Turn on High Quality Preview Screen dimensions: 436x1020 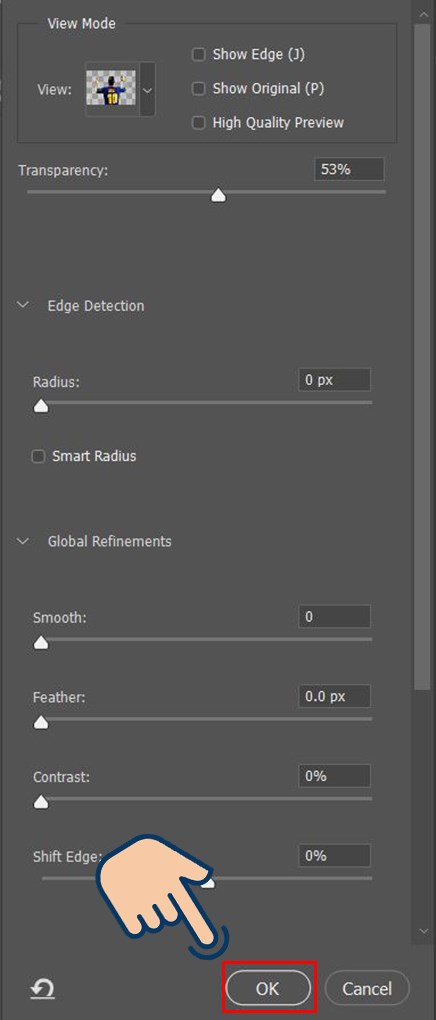(x=198, y=122)
